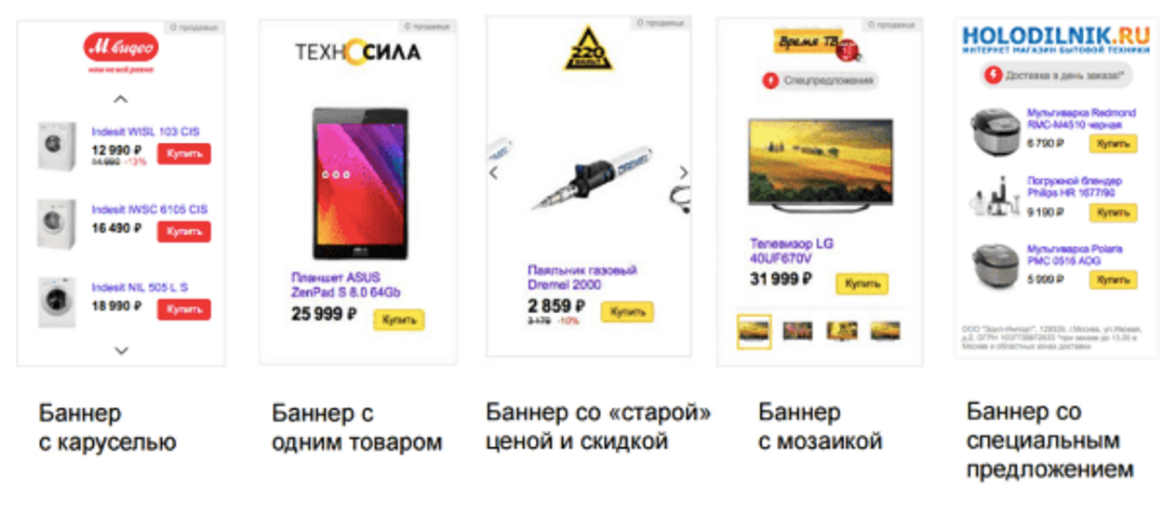This screenshot has width=1176, height=506.
Task: Click the 220 Вольт triangle logo
Action: (588, 49)
